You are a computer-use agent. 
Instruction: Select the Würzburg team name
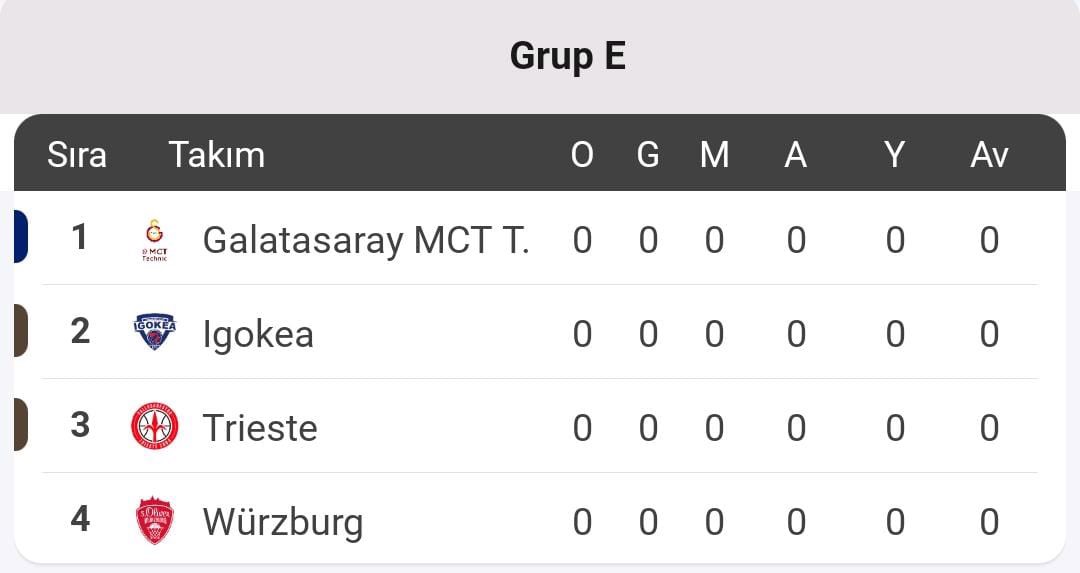tap(283, 521)
